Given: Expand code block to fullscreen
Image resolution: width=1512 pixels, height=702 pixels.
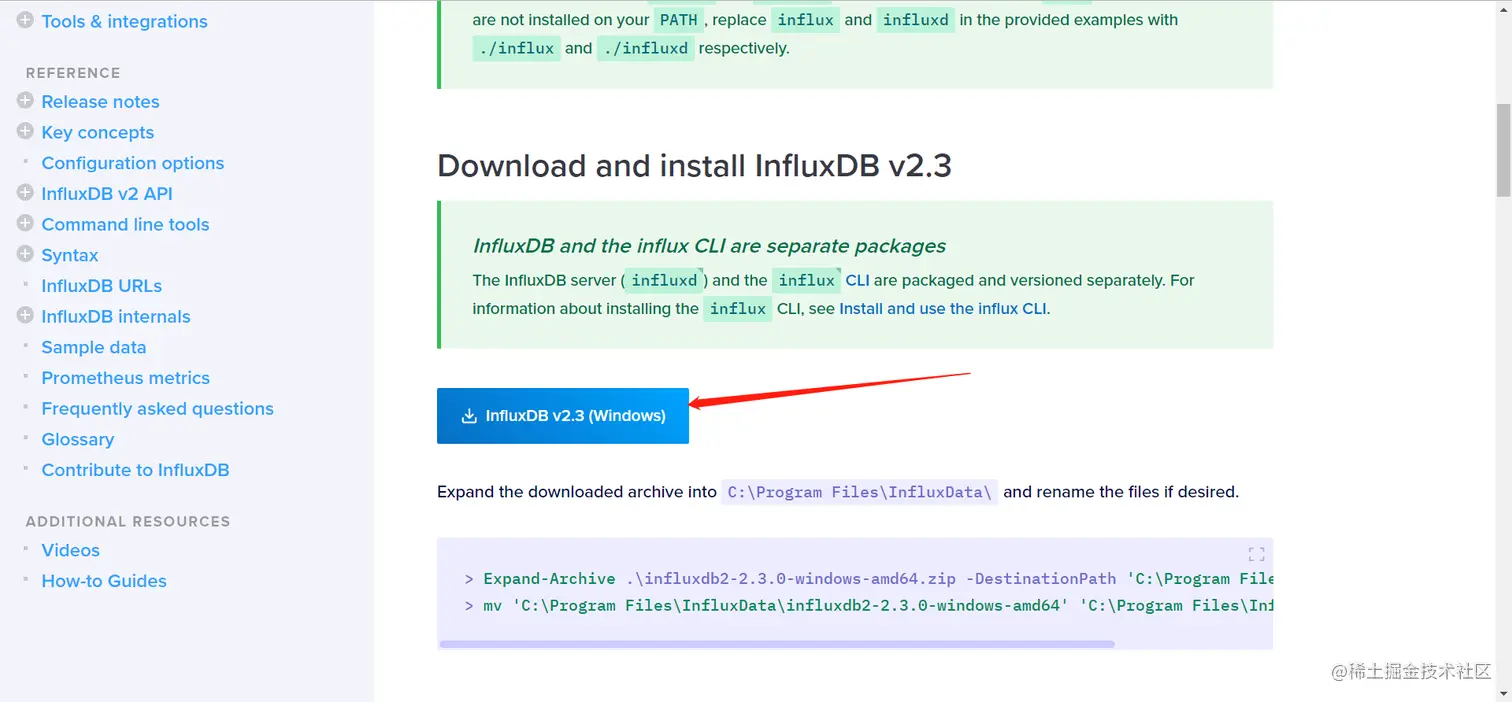Looking at the screenshot, I should 1256,554.
